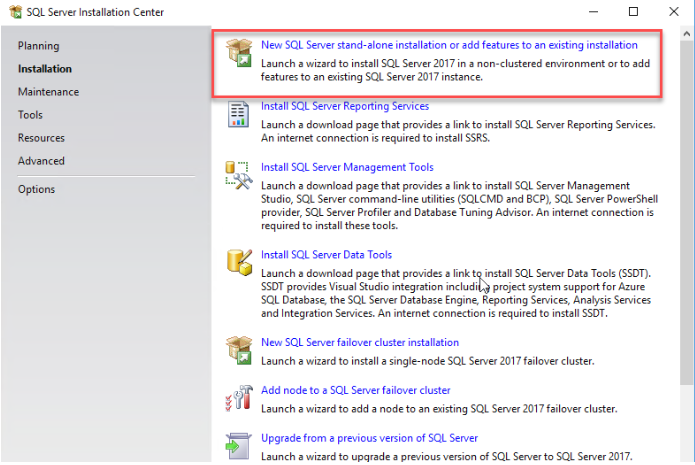The height and width of the screenshot is (465, 695).
Task: Click the SQL Server Data Tools icon
Action: click(x=239, y=262)
